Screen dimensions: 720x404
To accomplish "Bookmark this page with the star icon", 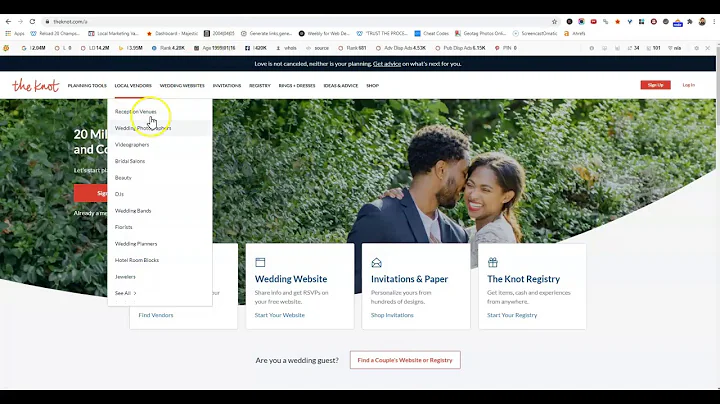I will [x=554, y=22].
